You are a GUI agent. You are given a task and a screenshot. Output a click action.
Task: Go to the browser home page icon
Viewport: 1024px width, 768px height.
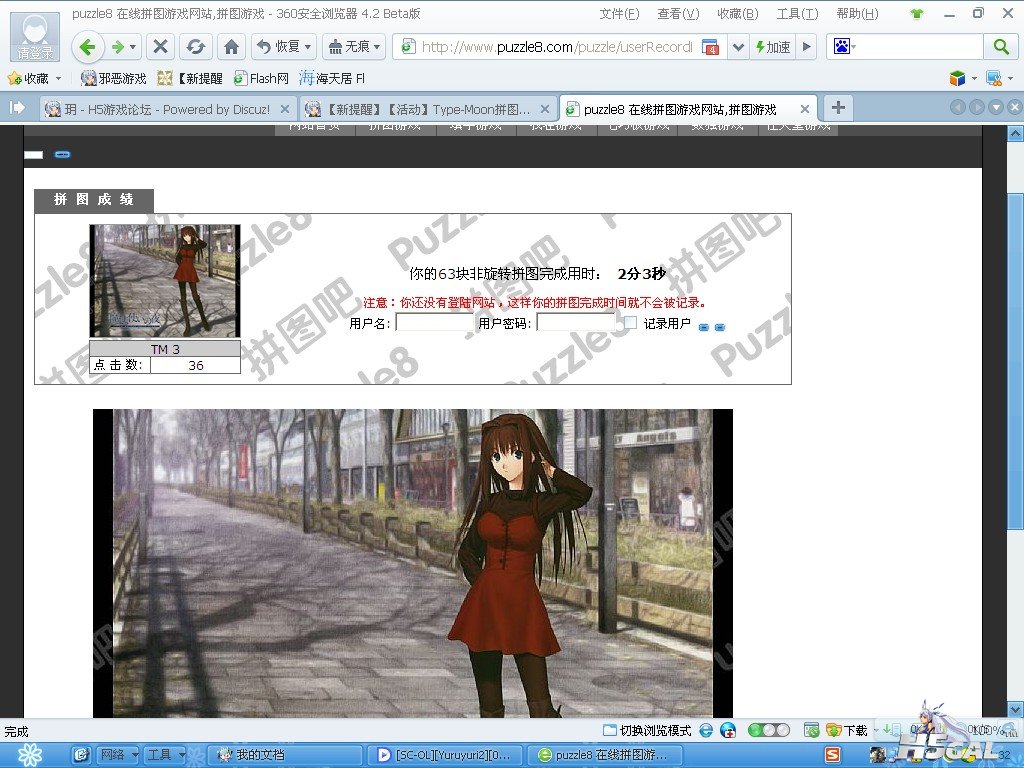click(231, 47)
